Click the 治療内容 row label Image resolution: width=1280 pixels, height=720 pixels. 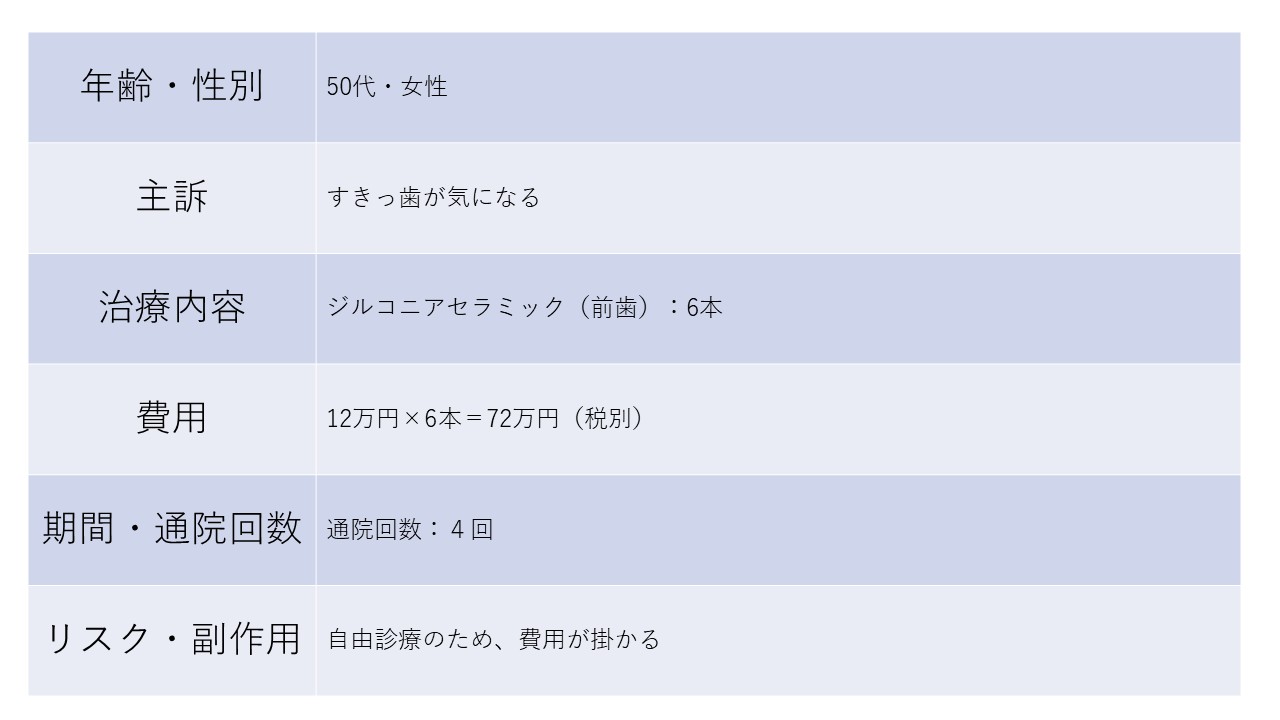(172, 307)
